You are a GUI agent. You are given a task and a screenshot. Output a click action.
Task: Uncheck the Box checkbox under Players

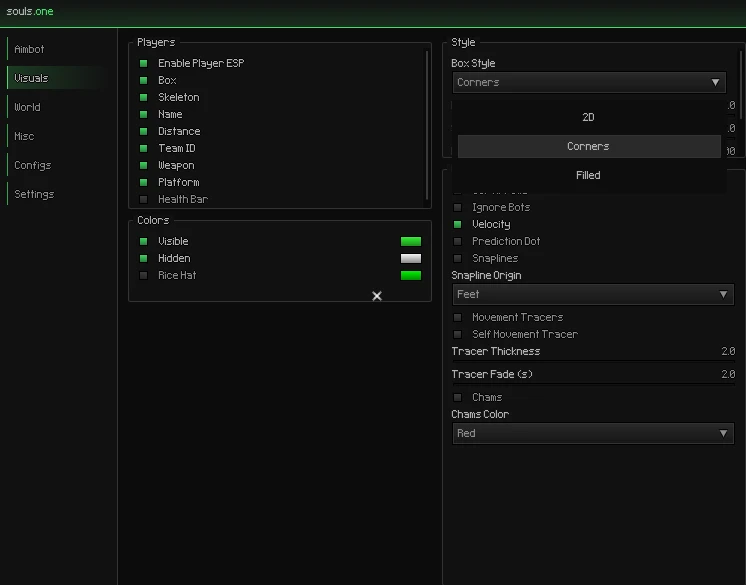(143, 80)
